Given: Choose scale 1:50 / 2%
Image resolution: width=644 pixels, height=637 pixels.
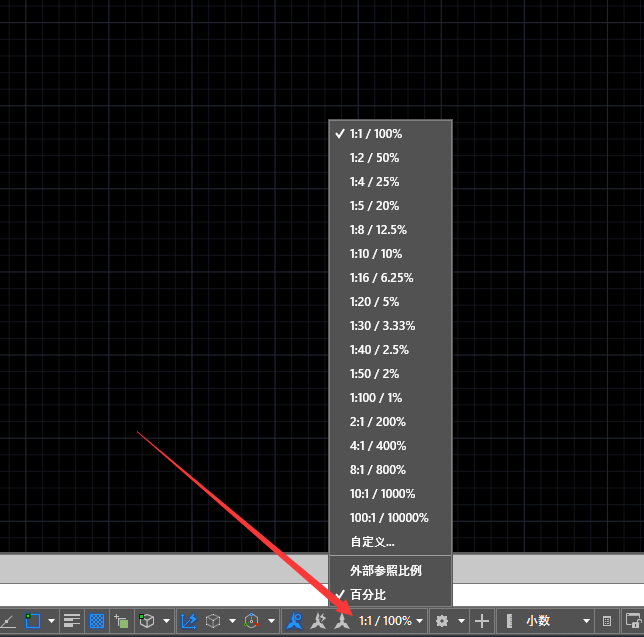Looking at the screenshot, I should click(x=390, y=374).
